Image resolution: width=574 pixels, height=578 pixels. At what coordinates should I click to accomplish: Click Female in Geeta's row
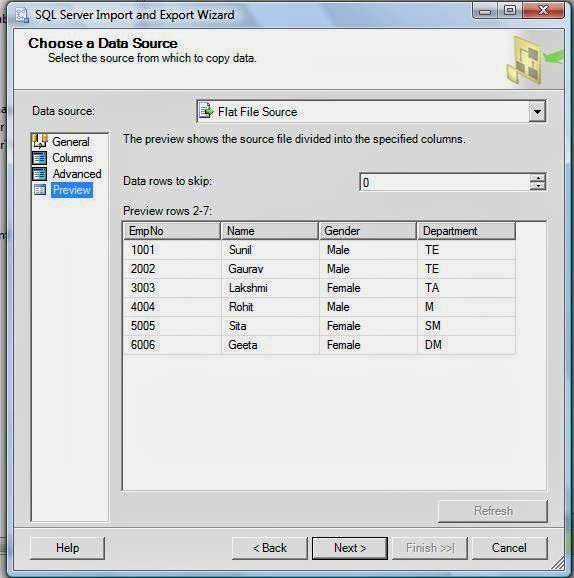[344, 345]
